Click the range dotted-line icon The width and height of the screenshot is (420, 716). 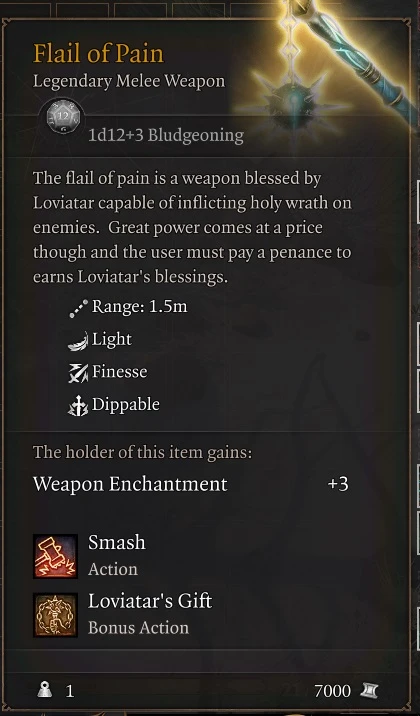78,308
